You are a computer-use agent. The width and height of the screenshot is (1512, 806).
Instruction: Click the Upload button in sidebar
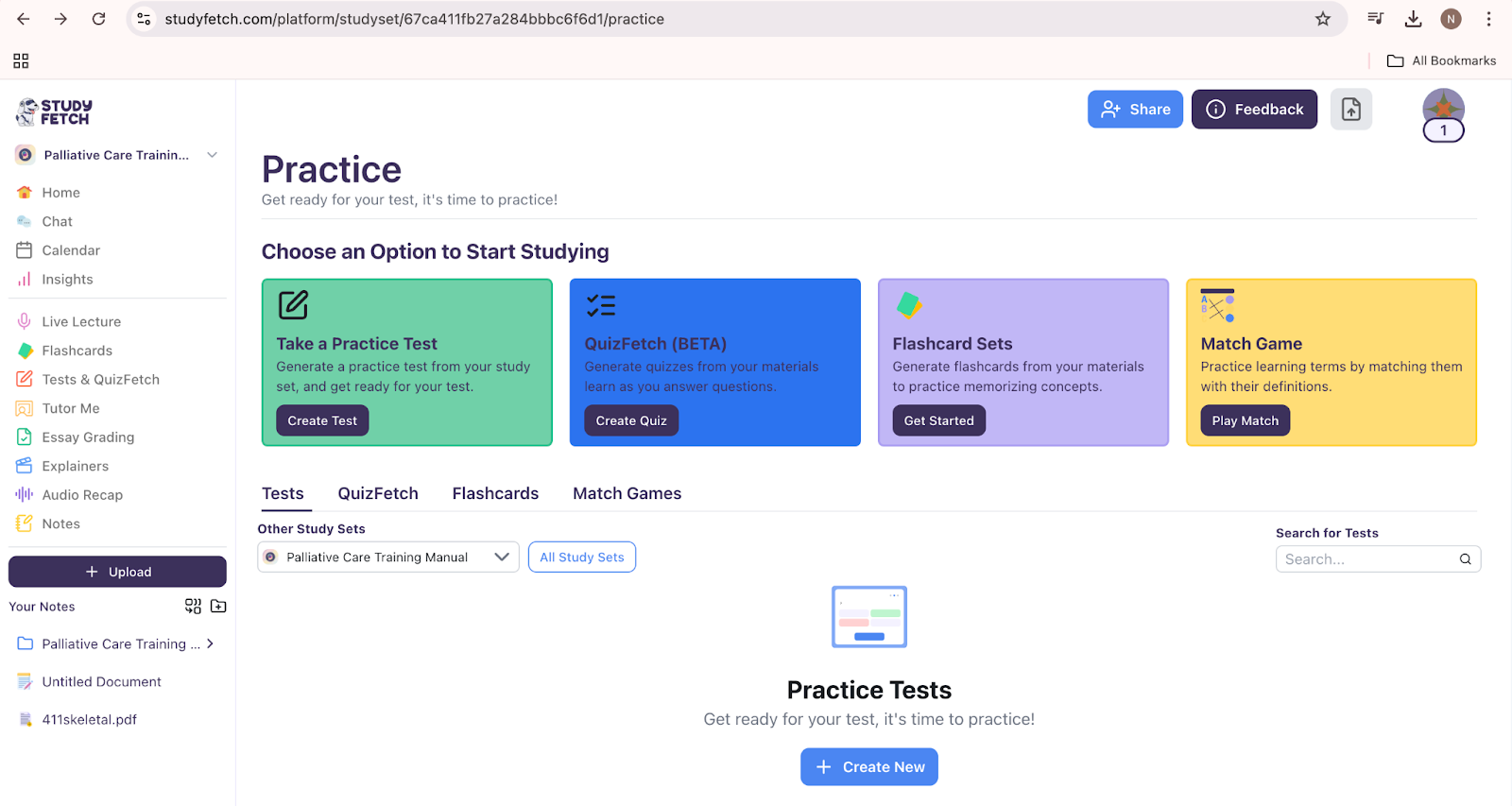click(117, 572)
